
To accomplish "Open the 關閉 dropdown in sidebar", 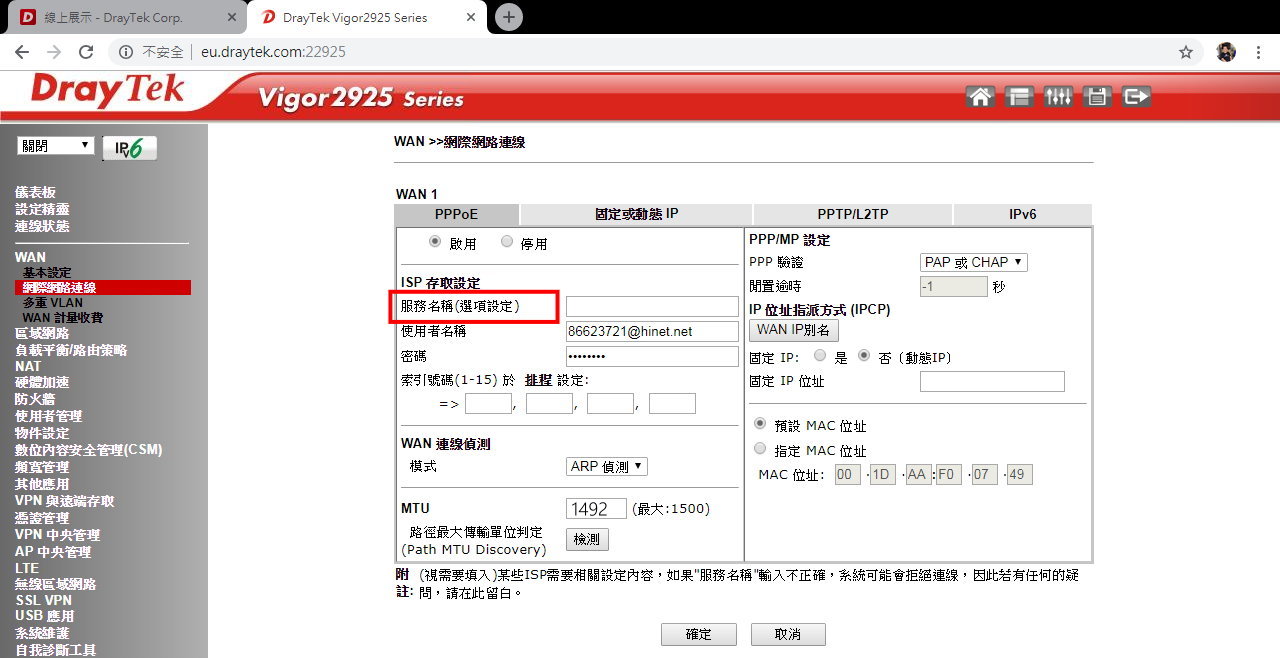I will [x=56, y=146].
